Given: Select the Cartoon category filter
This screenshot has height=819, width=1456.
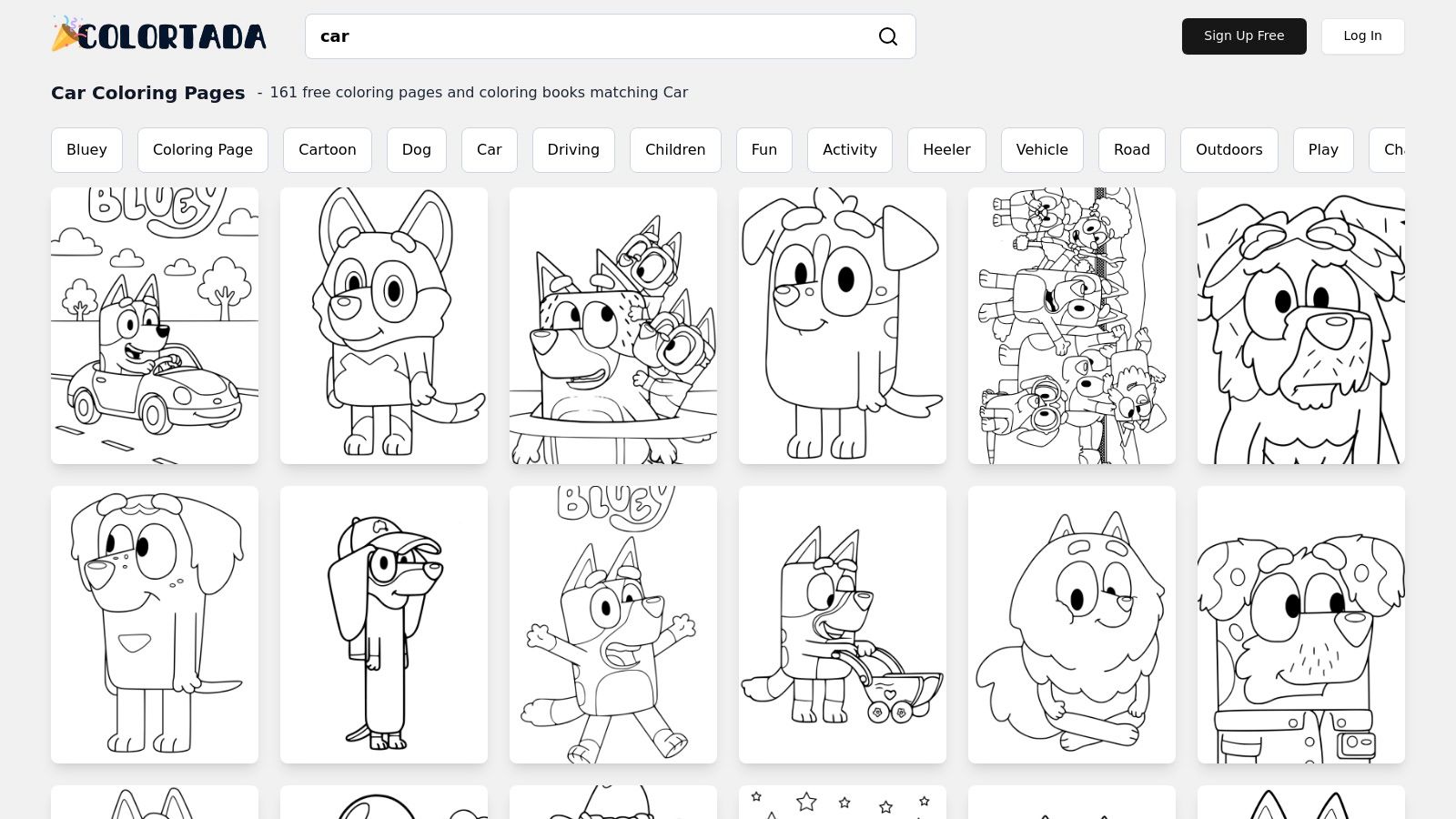Looking at the screenshot, I should pyautogui.click(x=328, y=149).
